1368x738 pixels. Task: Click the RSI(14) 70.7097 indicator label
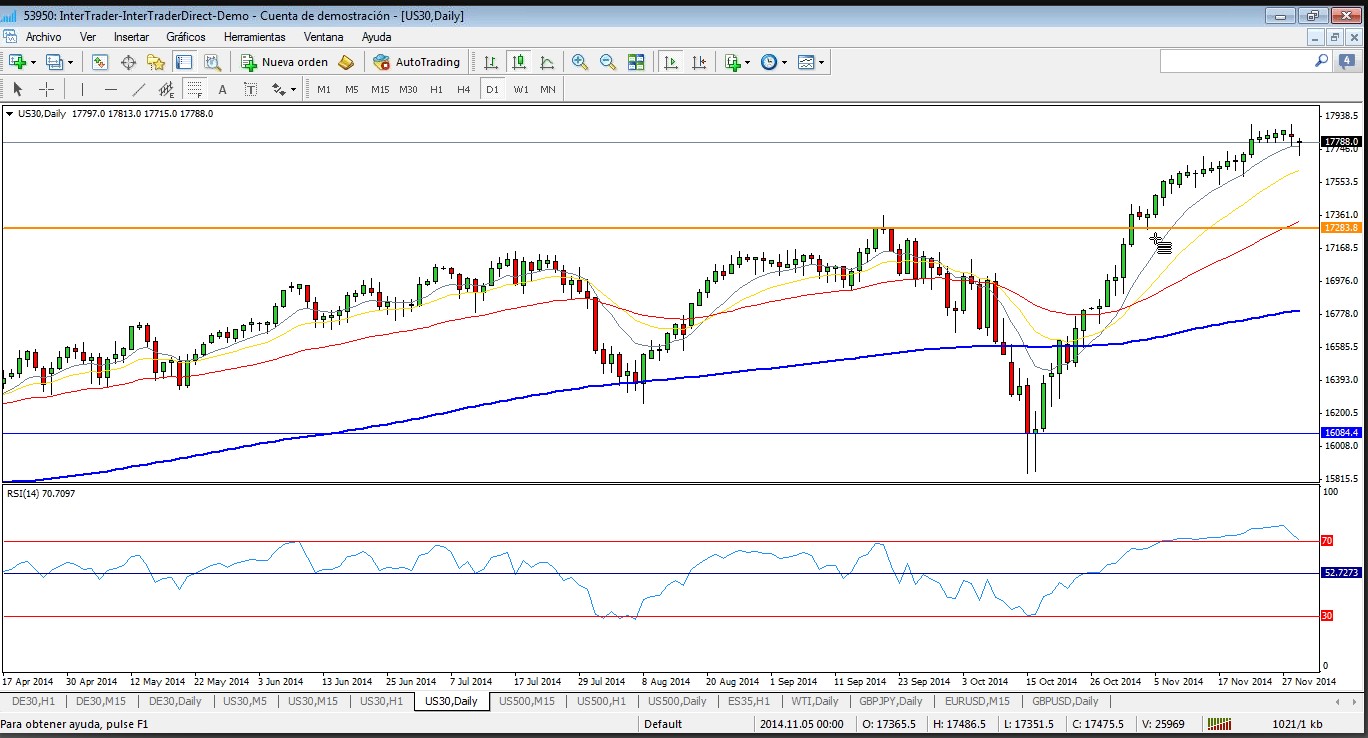(41, 493)
